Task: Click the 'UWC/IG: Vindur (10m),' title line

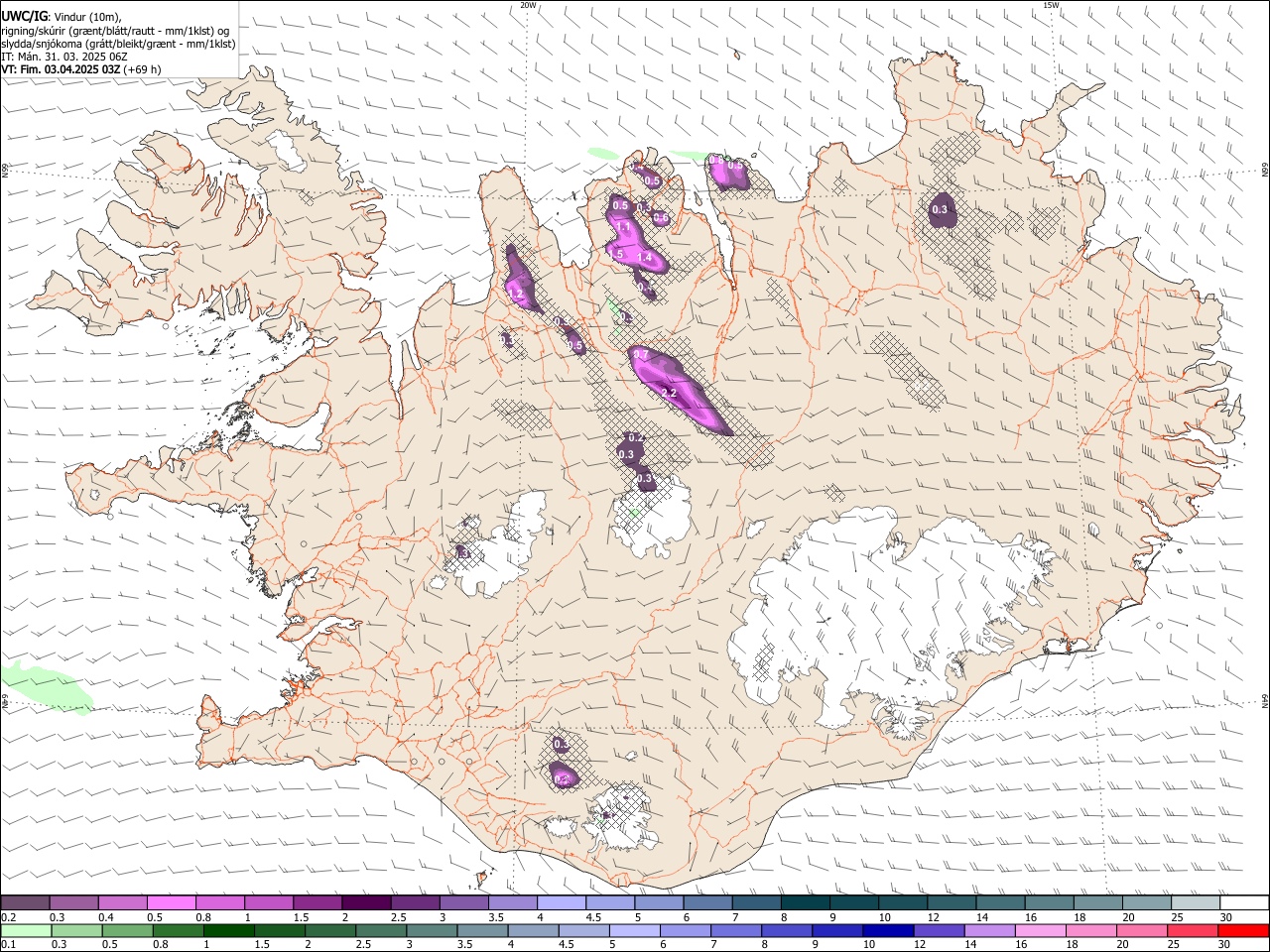Action: (62, 16)
